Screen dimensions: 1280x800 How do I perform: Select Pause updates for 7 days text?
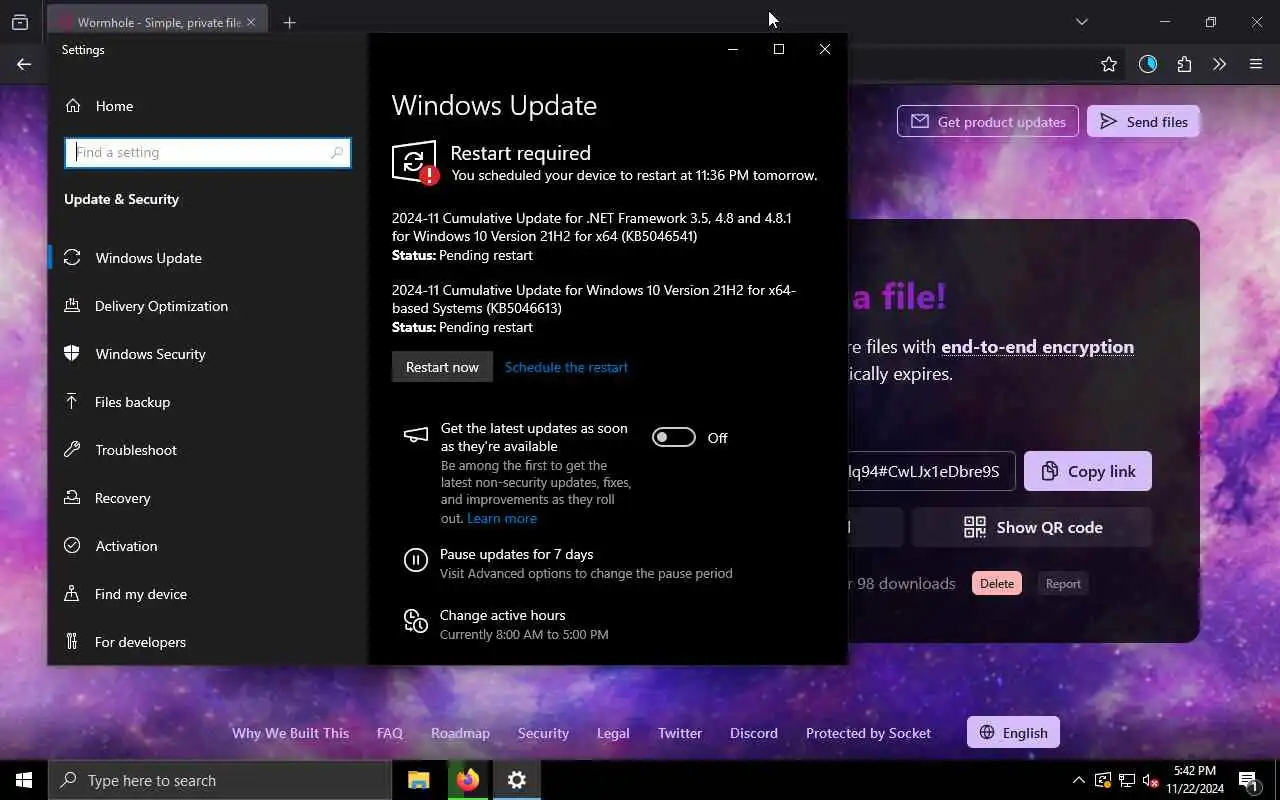pos(517,554)
